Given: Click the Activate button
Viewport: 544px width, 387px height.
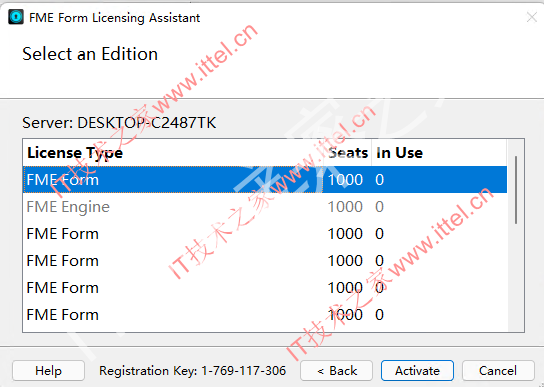Looking at the screenshot, I should (x=417, y=371).
